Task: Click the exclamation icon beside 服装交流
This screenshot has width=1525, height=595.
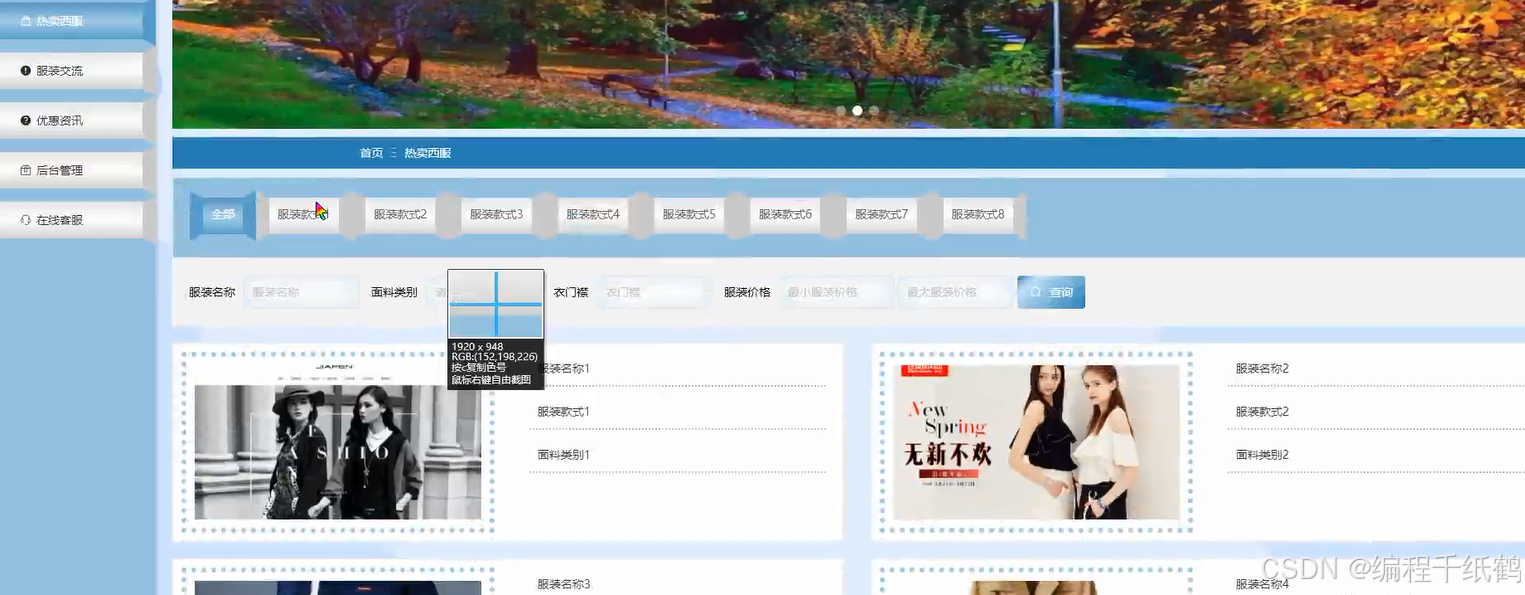Action: pos(26,71)
